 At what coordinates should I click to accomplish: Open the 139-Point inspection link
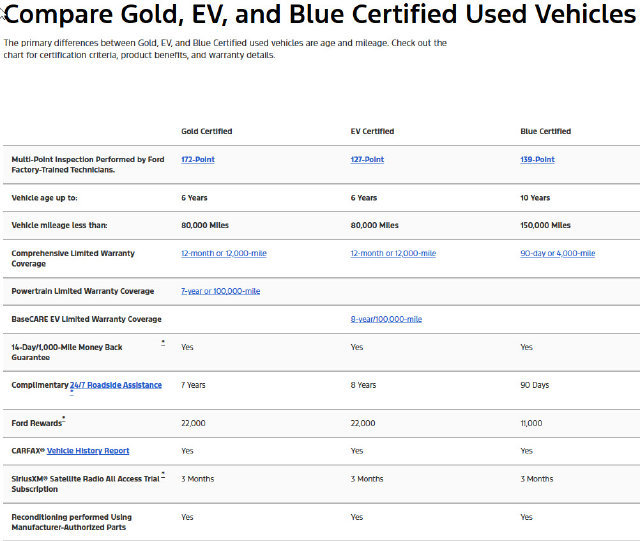coord(538,160)
